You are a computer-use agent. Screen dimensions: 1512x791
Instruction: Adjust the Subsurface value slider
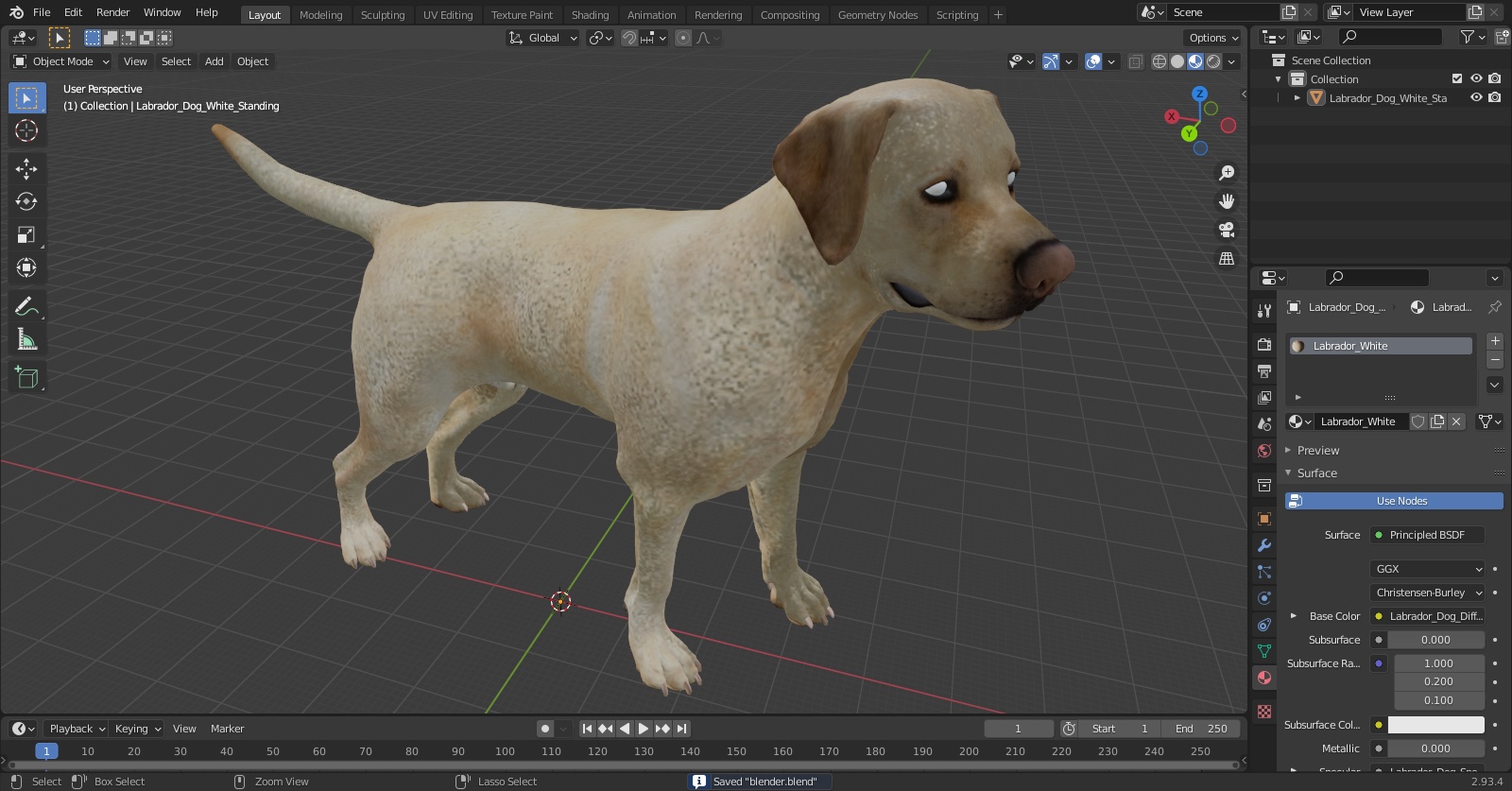pyautogui.click(x=1435, y=640)
